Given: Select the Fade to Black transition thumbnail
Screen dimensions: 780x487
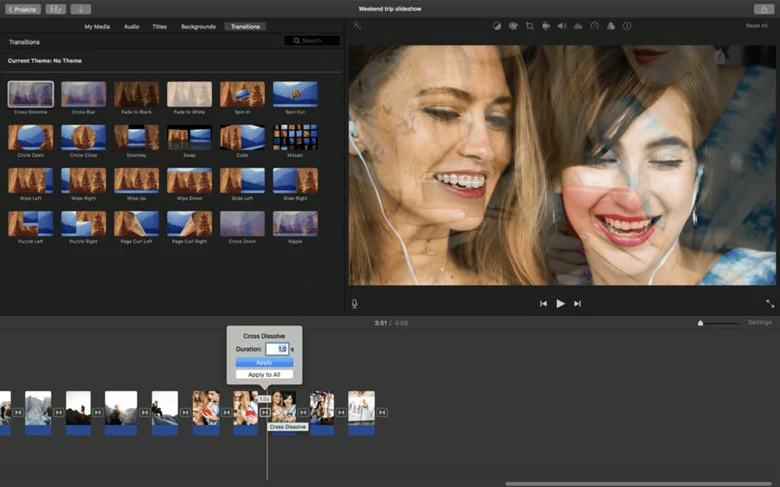Looking at the screenshot, I should (136, 95).
